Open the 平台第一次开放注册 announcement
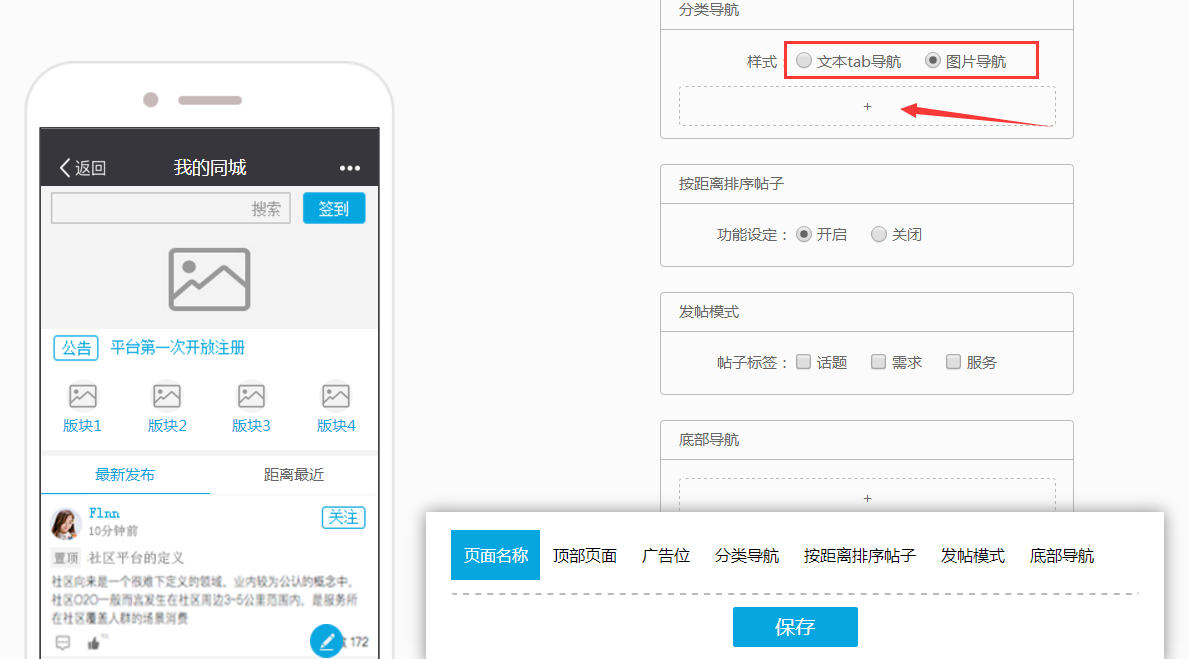1189x659 pixels. [x=177, y=347]
